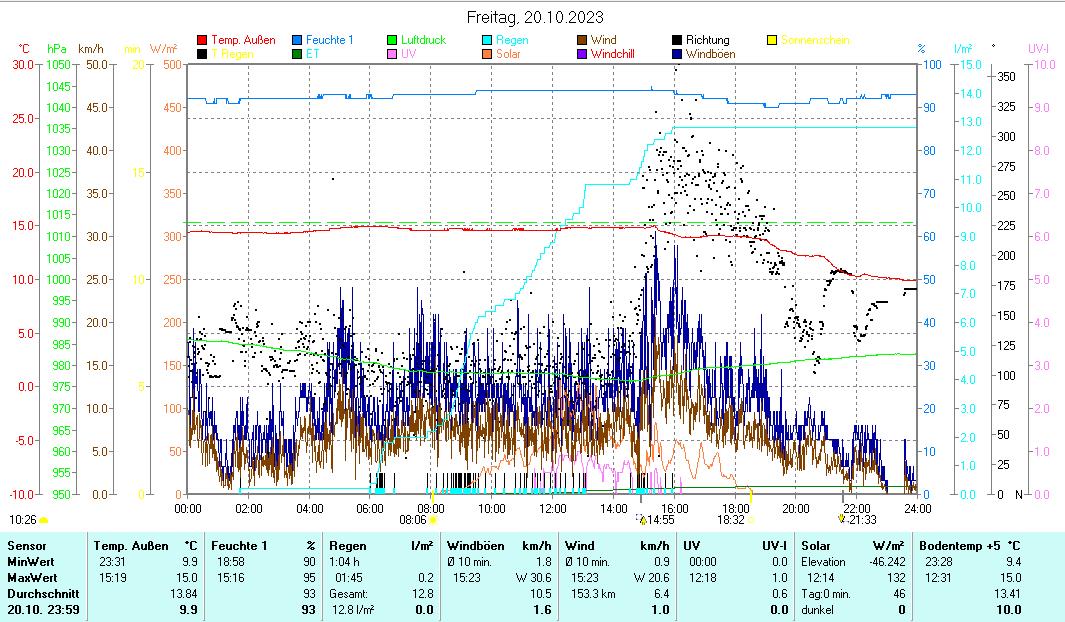1065x622 pixels.
Task: Click the chart title Freitag, 20.10.2023
Action: click(x=535, y=17)
